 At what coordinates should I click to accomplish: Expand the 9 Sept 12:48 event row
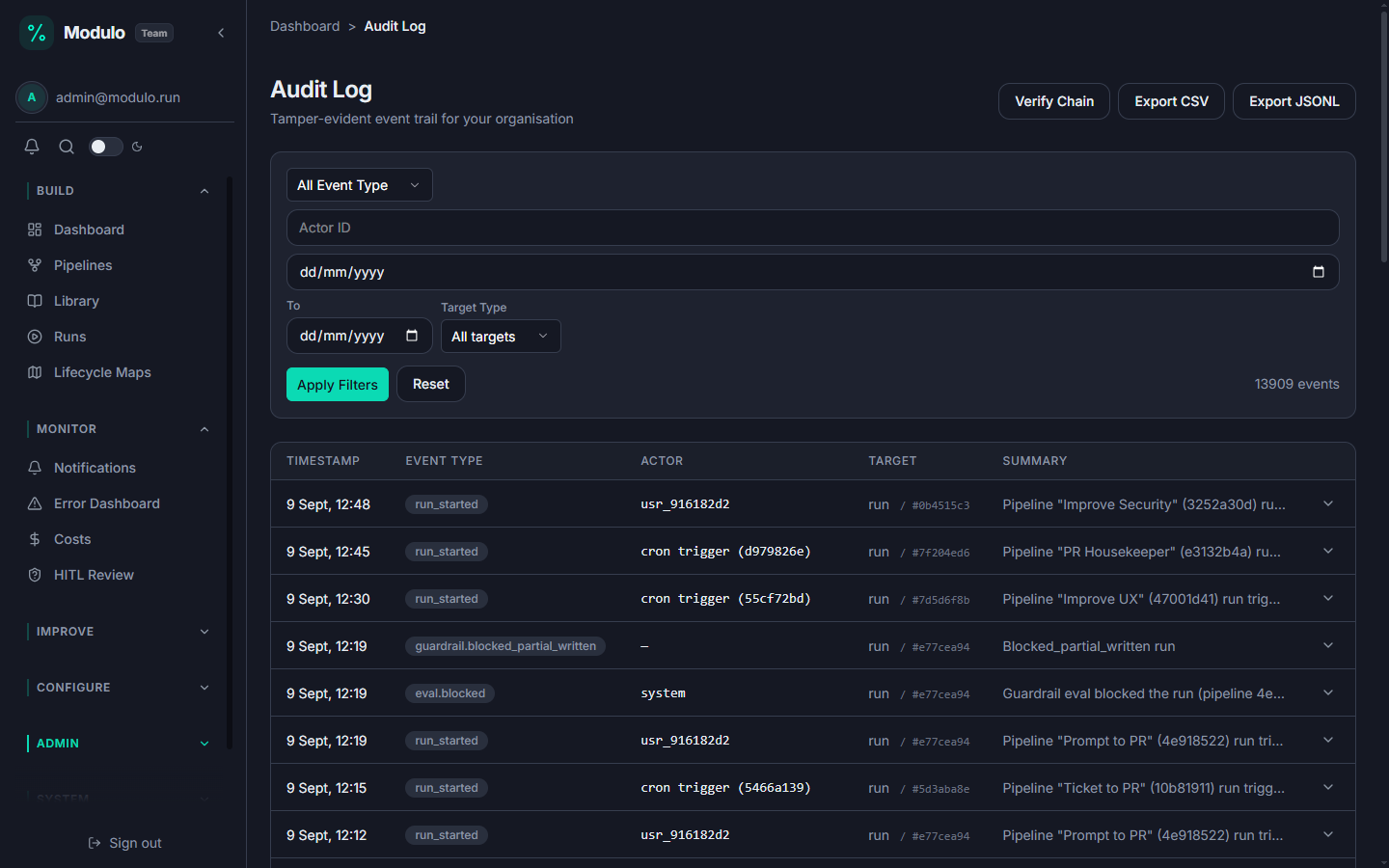(1328, 503)
